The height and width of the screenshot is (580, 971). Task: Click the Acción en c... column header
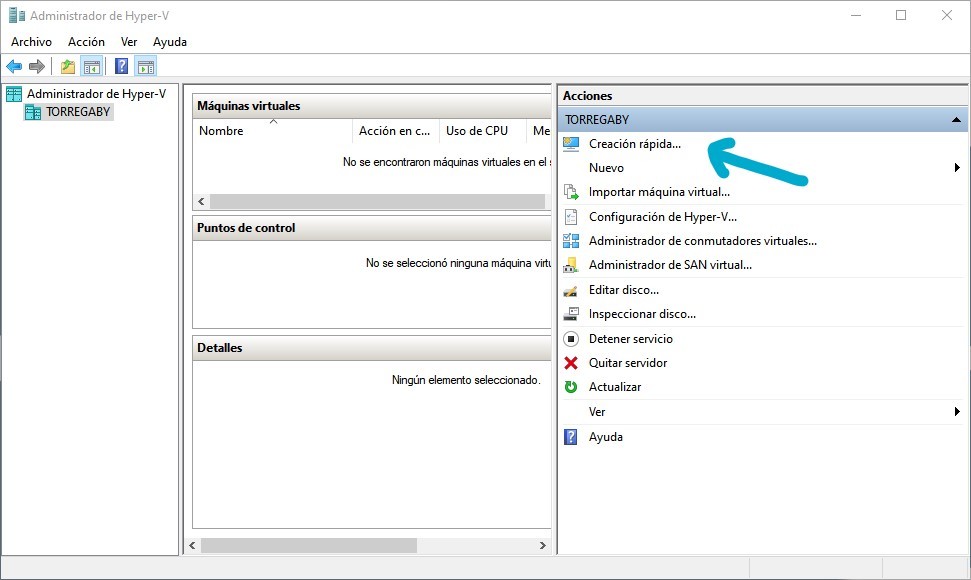(395, 131)
